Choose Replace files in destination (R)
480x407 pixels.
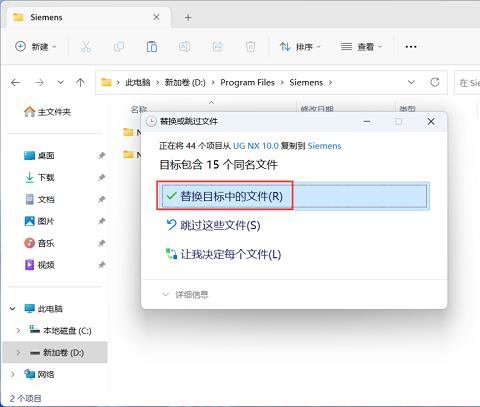(x=294, y=196)
